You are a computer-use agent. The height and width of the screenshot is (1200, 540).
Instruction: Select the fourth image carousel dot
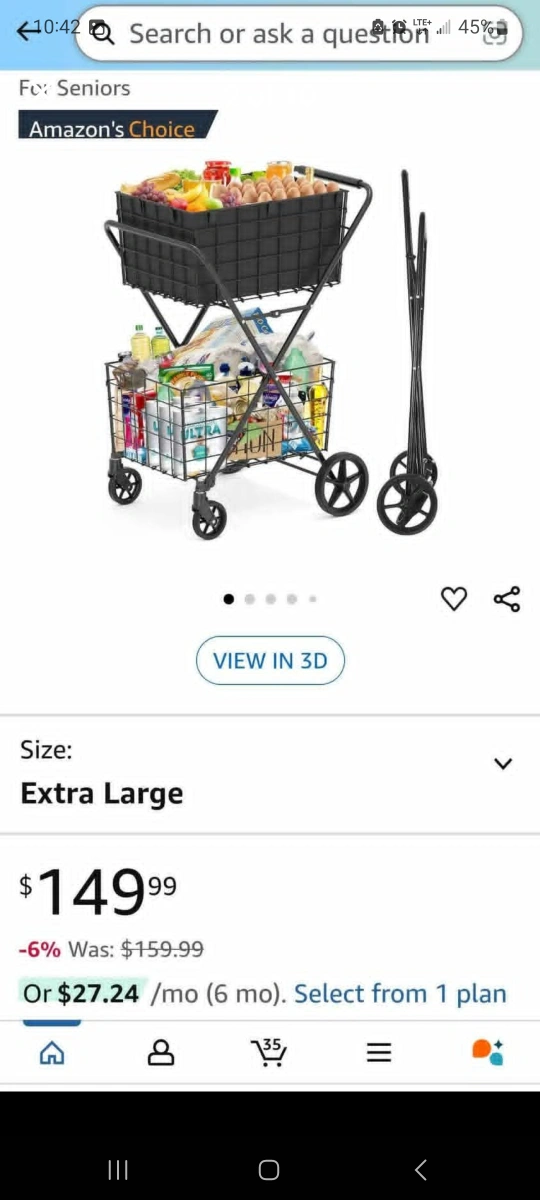click(292, 599)
